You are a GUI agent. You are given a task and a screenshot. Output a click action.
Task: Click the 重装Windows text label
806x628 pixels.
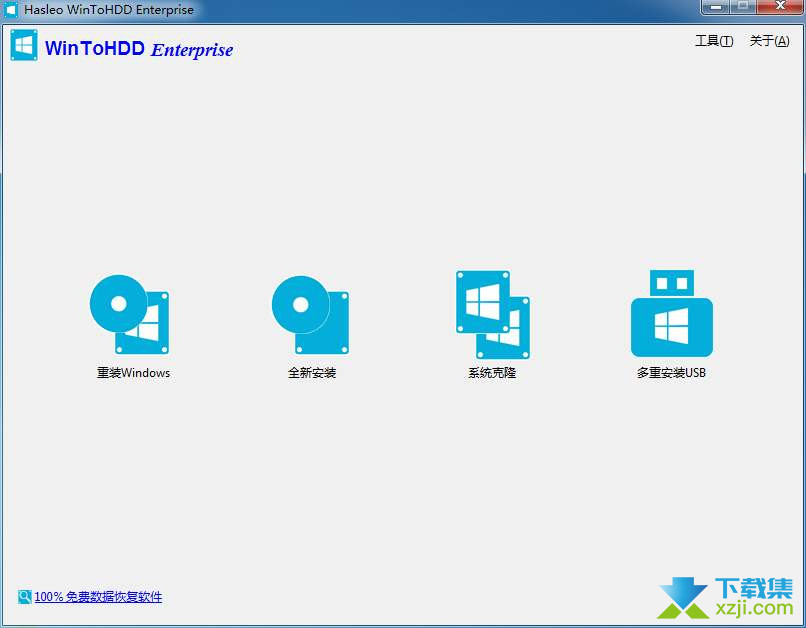(133, 373)
